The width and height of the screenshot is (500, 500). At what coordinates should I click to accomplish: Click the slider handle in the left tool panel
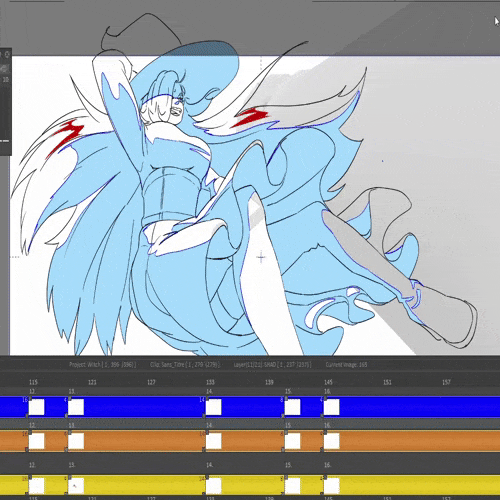click(x=5, y=141)
